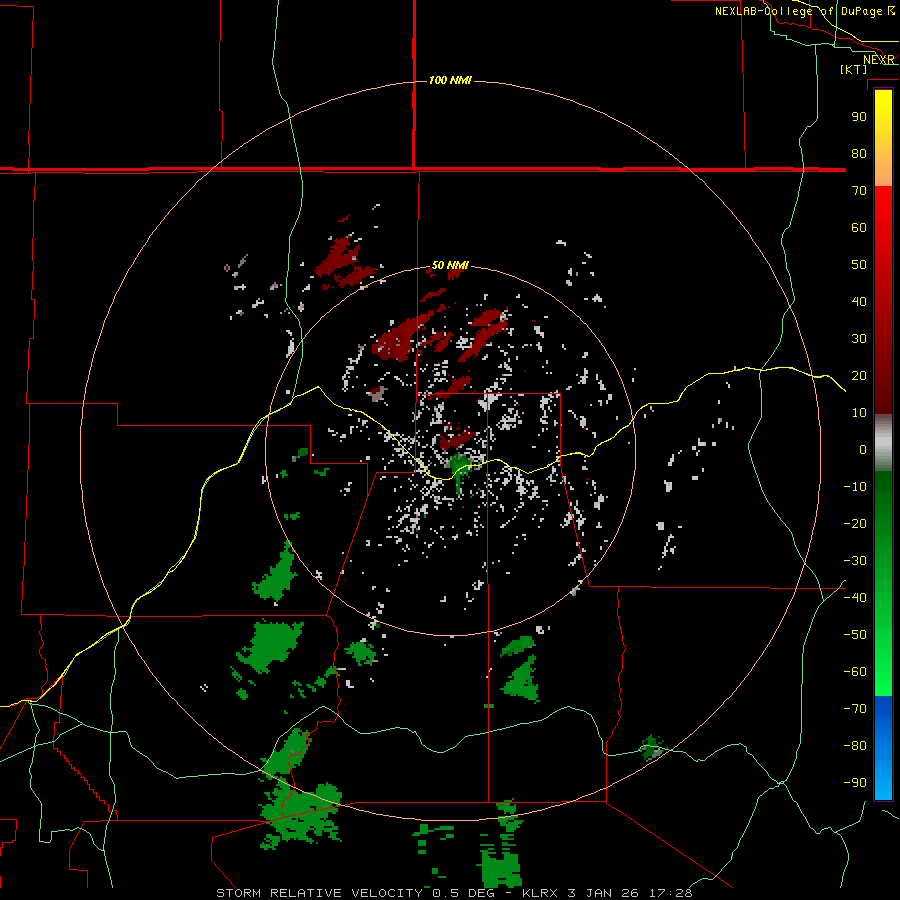This screenshot has height=900, width=900.
Task: Click the -20 value on the velocity scale
Action: pos(855,523)
